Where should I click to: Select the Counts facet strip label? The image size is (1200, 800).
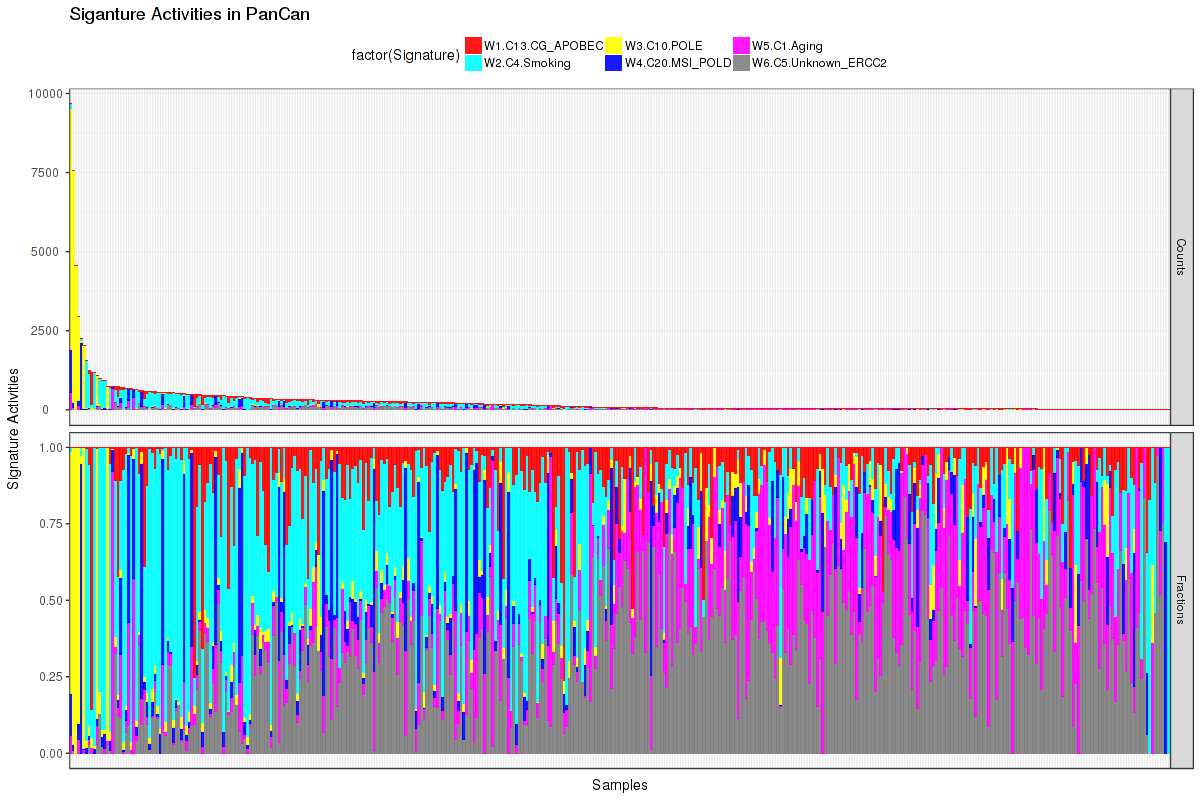pyautogui.click(x=1180, y=256)
